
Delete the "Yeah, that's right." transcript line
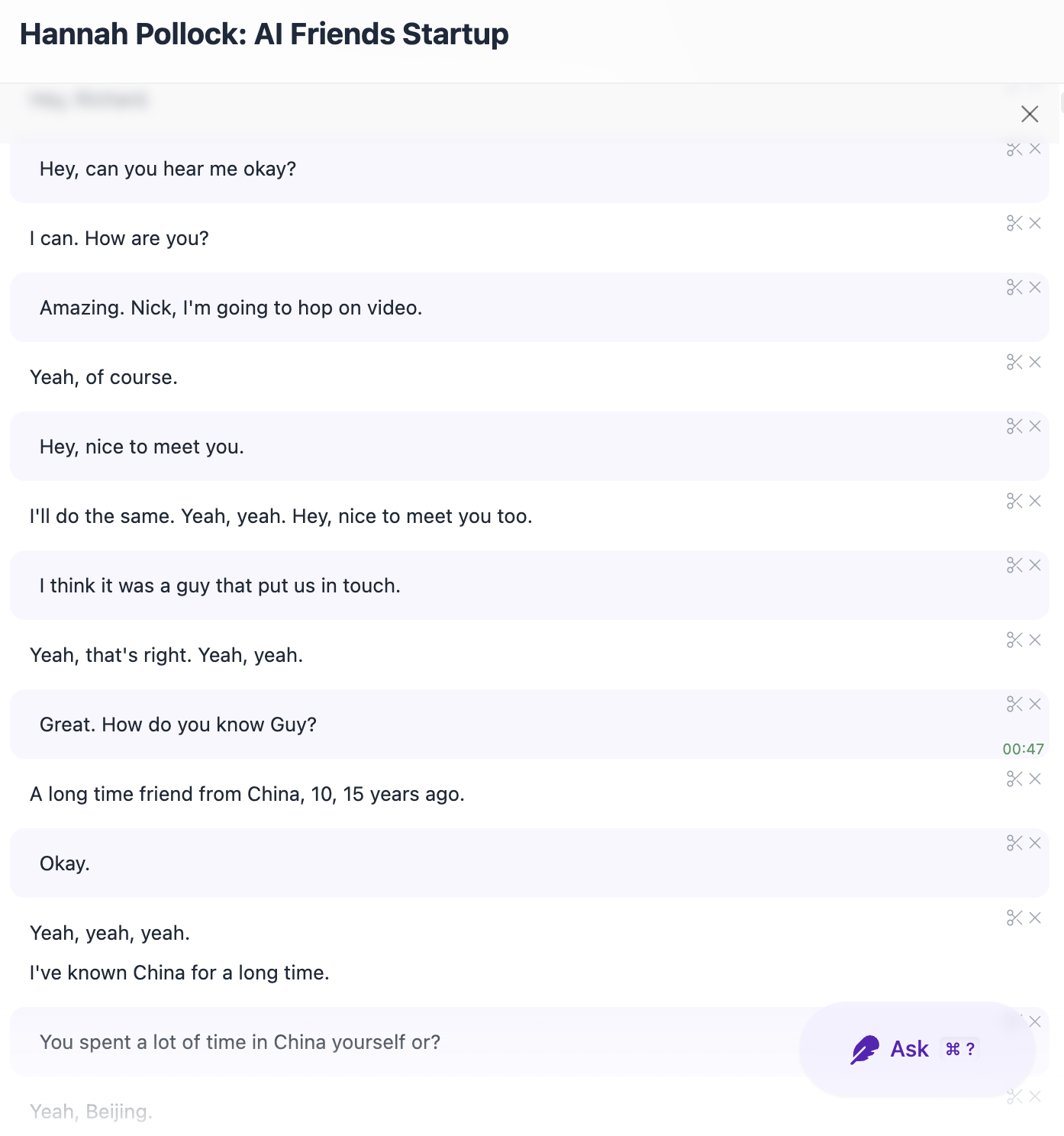[x=1036, y=640]
